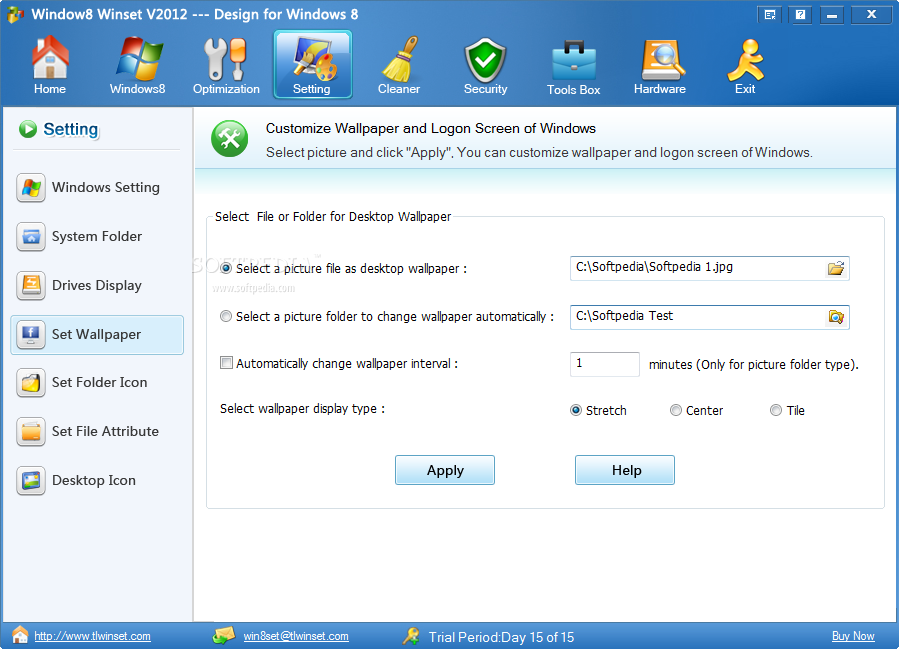Open Drives Display menu entry
Viewport: 899px width, 649px height.
click(97, 286)
